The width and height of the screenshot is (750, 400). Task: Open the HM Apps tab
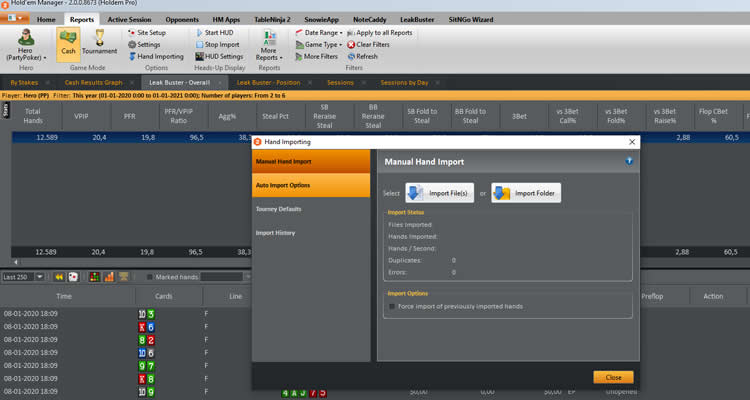(226, 20)
